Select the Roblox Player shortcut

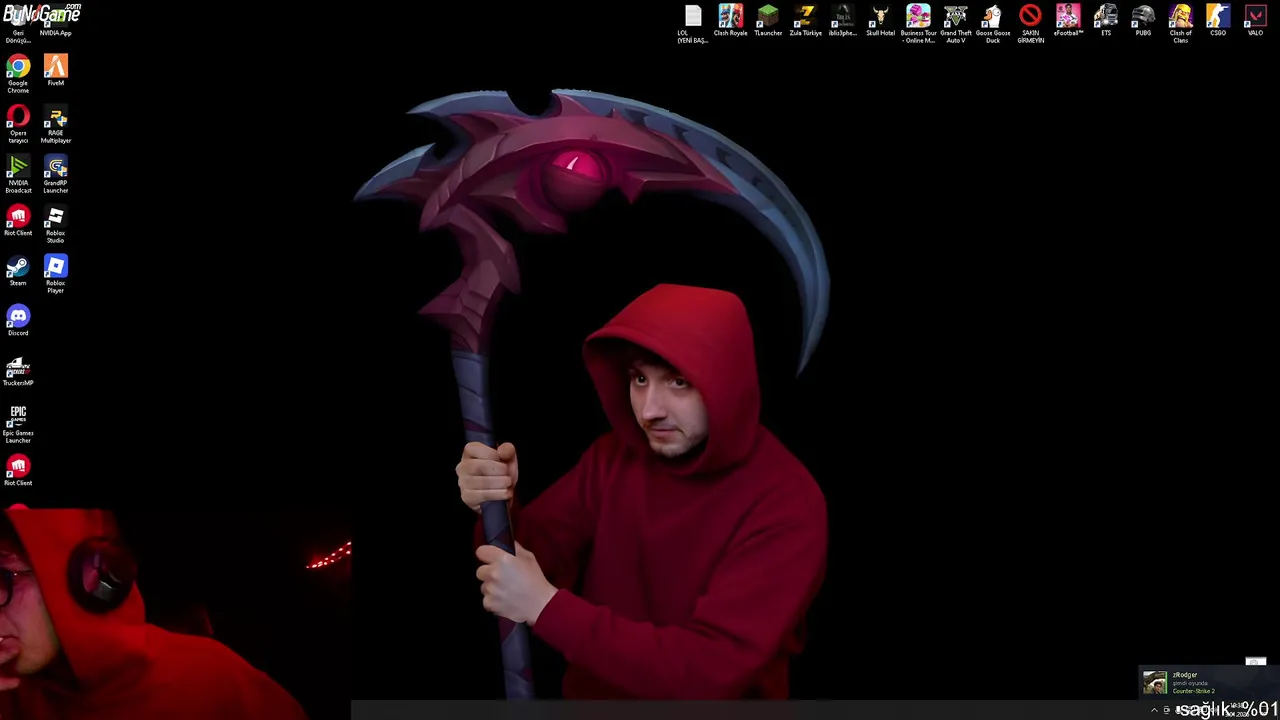pos(55,275)
